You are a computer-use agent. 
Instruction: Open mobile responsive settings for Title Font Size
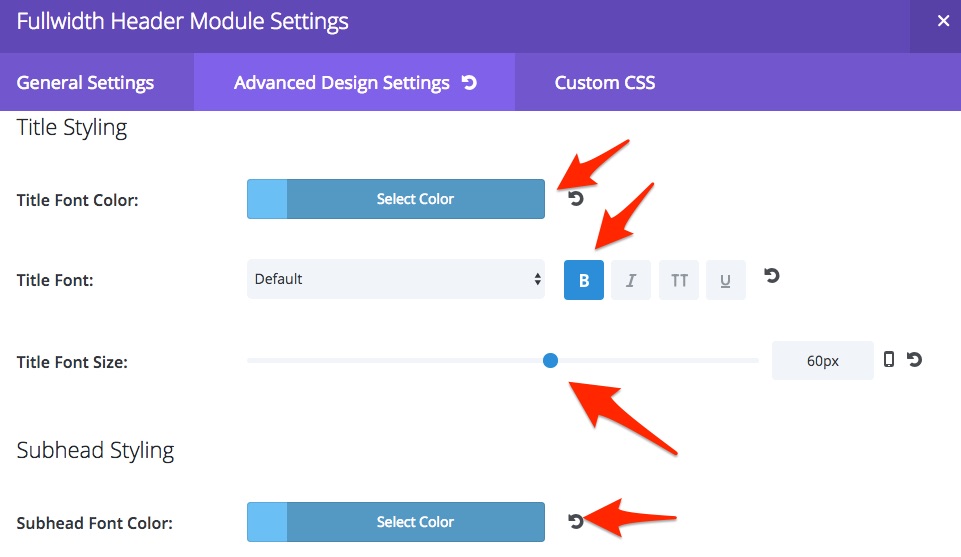(889, 360)
